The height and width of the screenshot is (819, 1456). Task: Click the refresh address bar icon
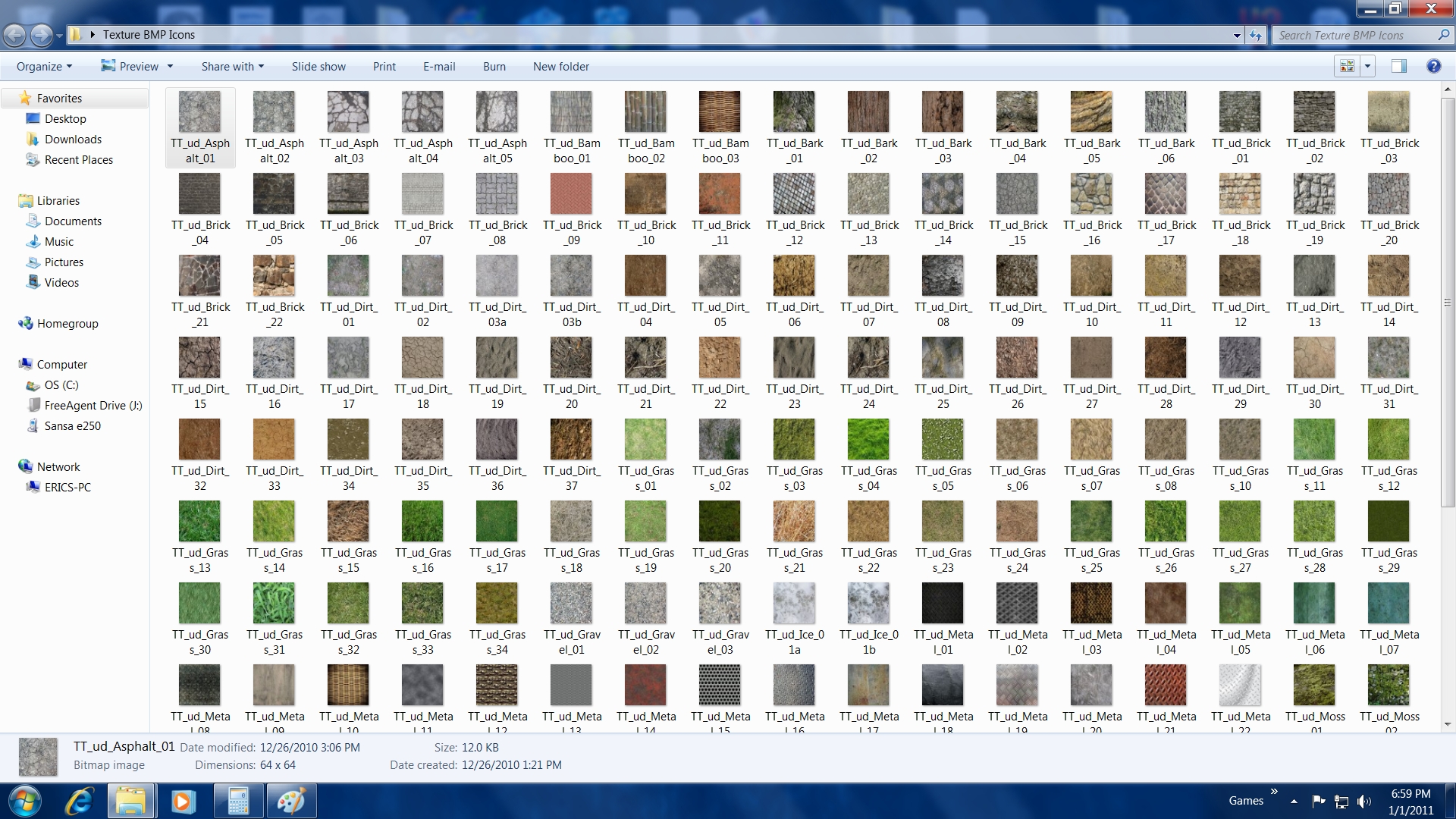pos(1256,36)
